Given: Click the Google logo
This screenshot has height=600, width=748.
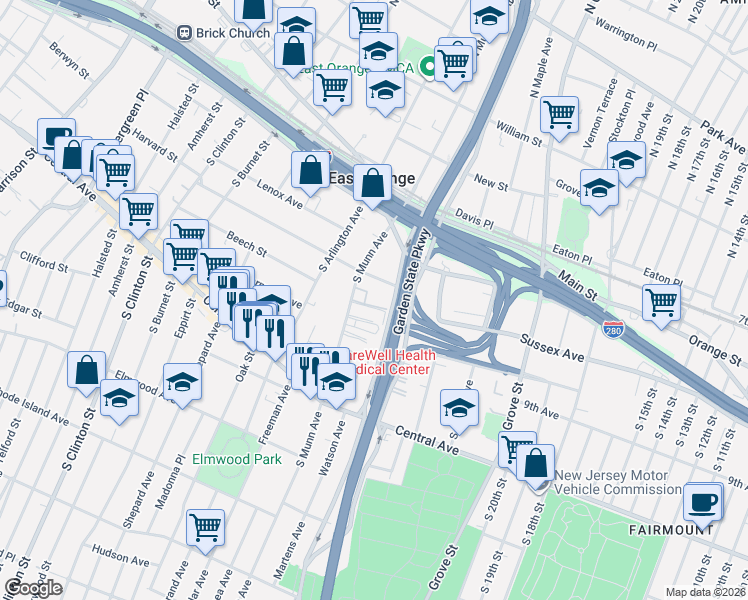Looking at the screenshot, I should click(32, 589).
